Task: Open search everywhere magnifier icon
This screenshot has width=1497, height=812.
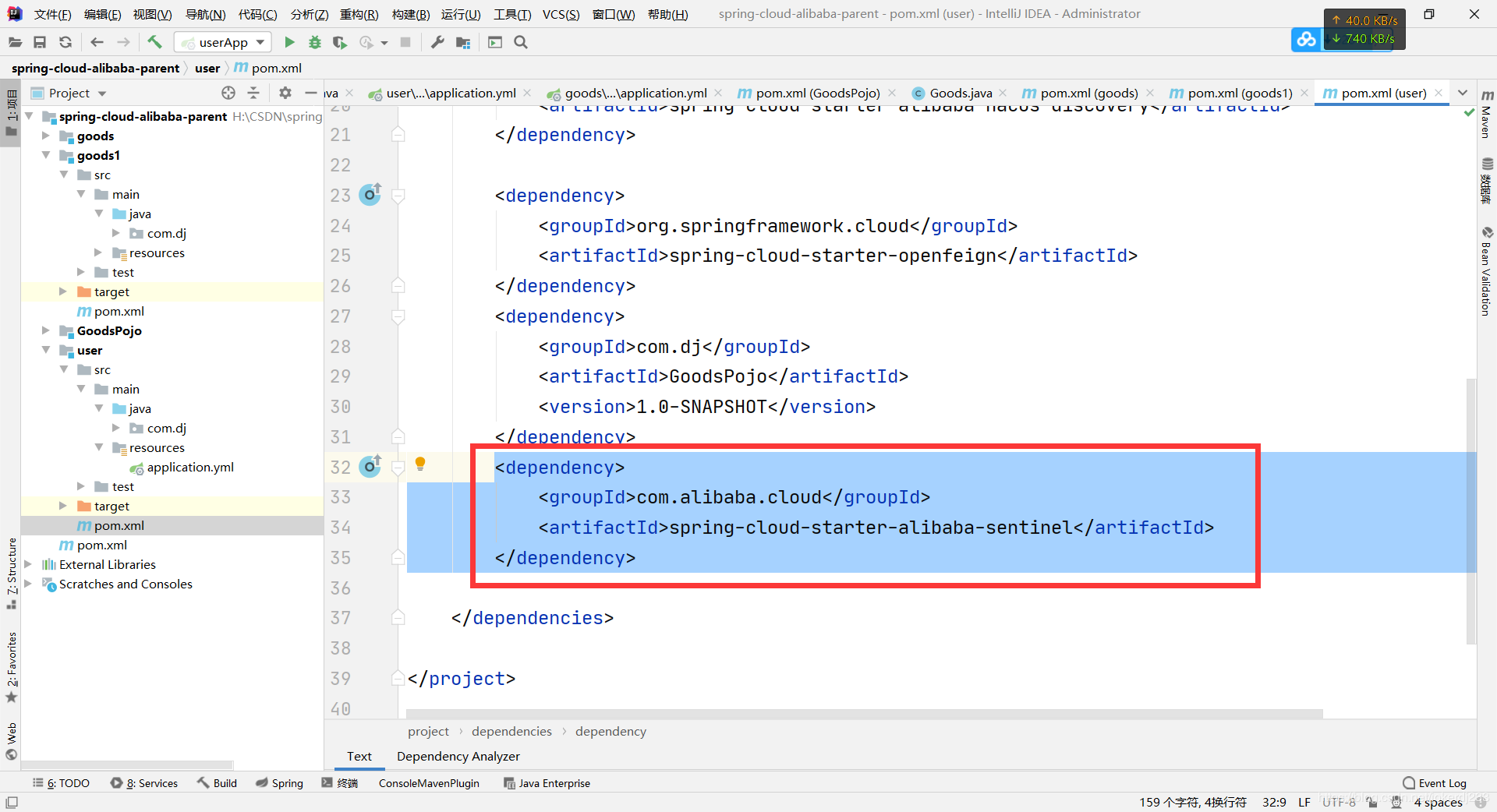Action: tap(521, 42)
